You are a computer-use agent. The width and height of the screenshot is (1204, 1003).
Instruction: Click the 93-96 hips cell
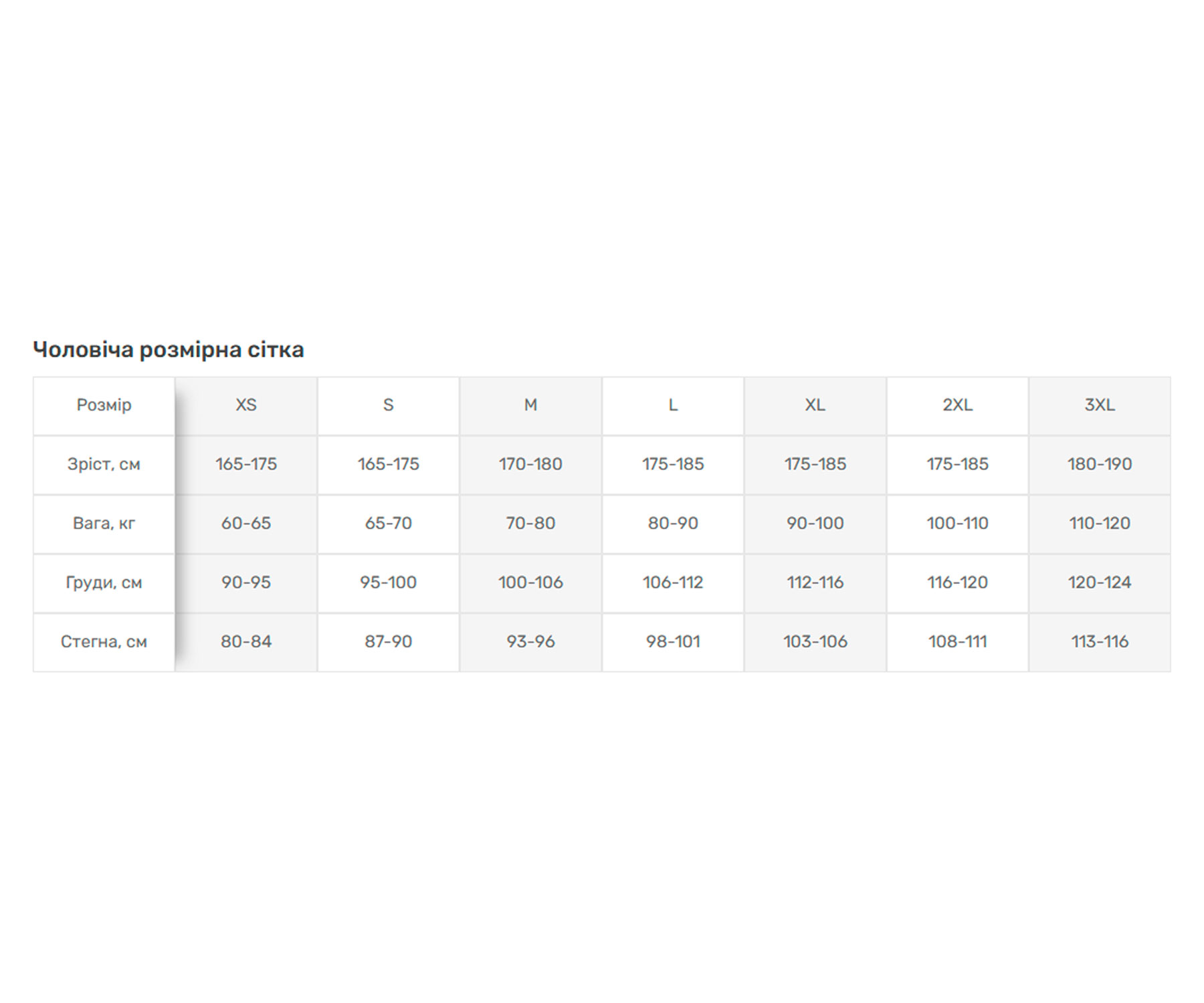click(x=530, y=642)
